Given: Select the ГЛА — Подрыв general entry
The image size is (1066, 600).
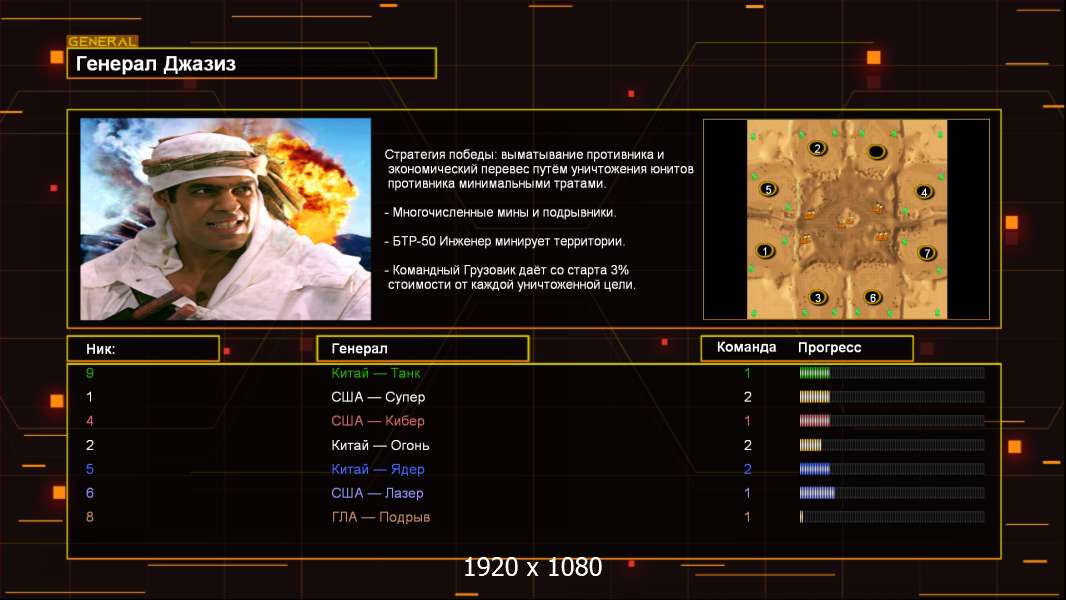Looking at the screenshot, I should point(381,517).
